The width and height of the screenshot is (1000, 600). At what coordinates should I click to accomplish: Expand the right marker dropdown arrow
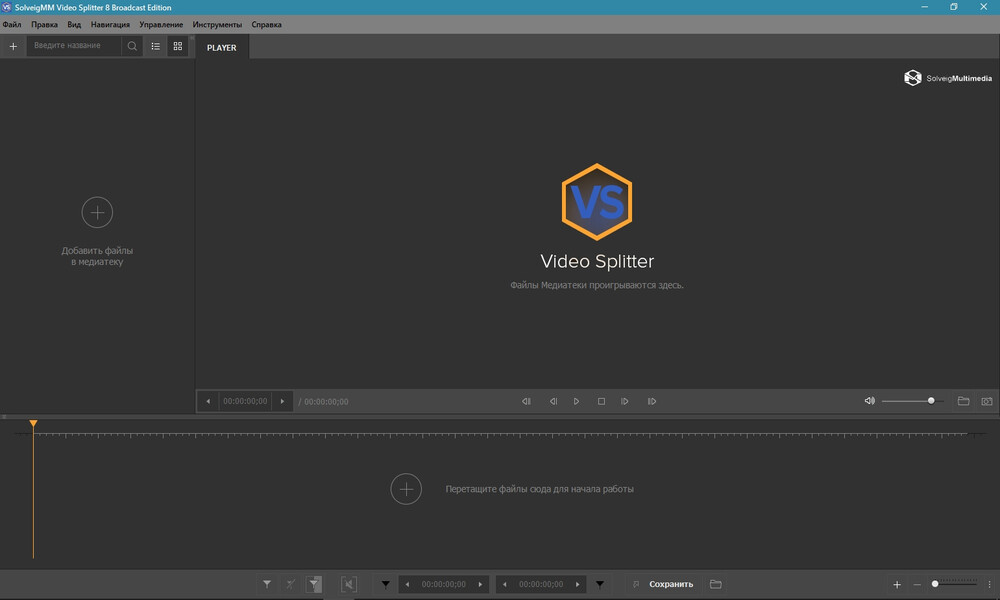coord(600,584)
